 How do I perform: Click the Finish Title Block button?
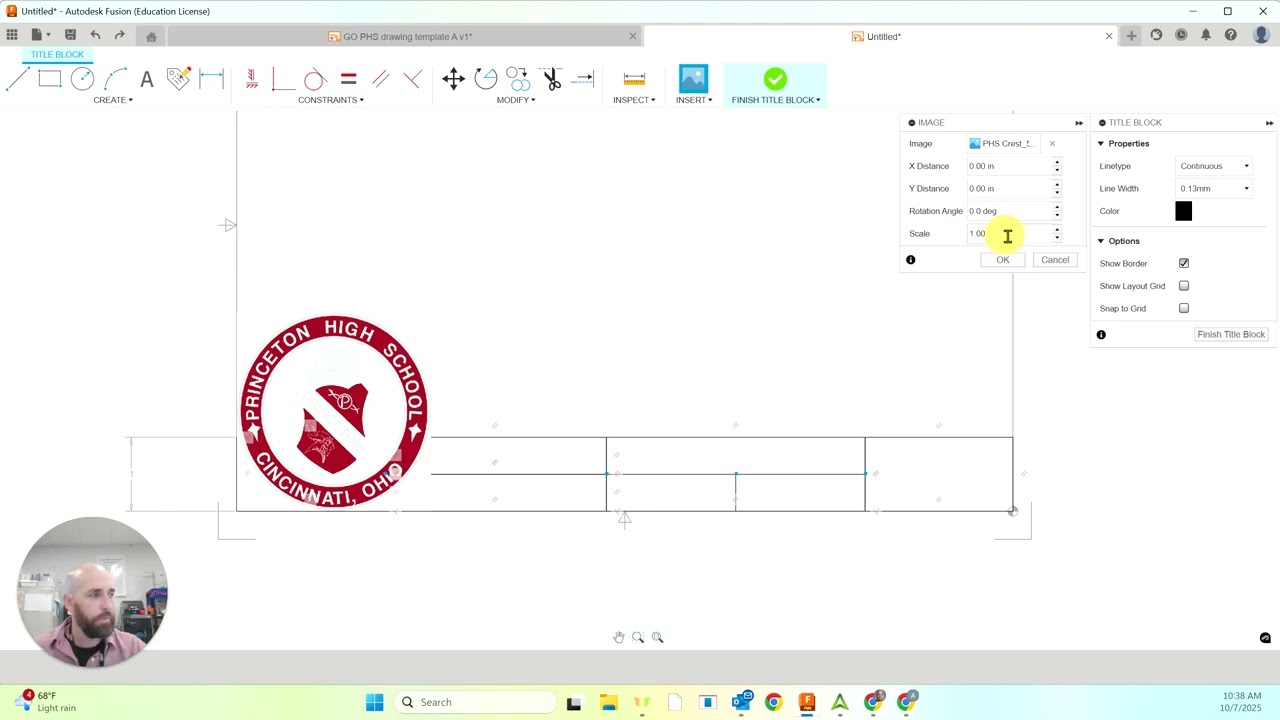(1231, 334)
